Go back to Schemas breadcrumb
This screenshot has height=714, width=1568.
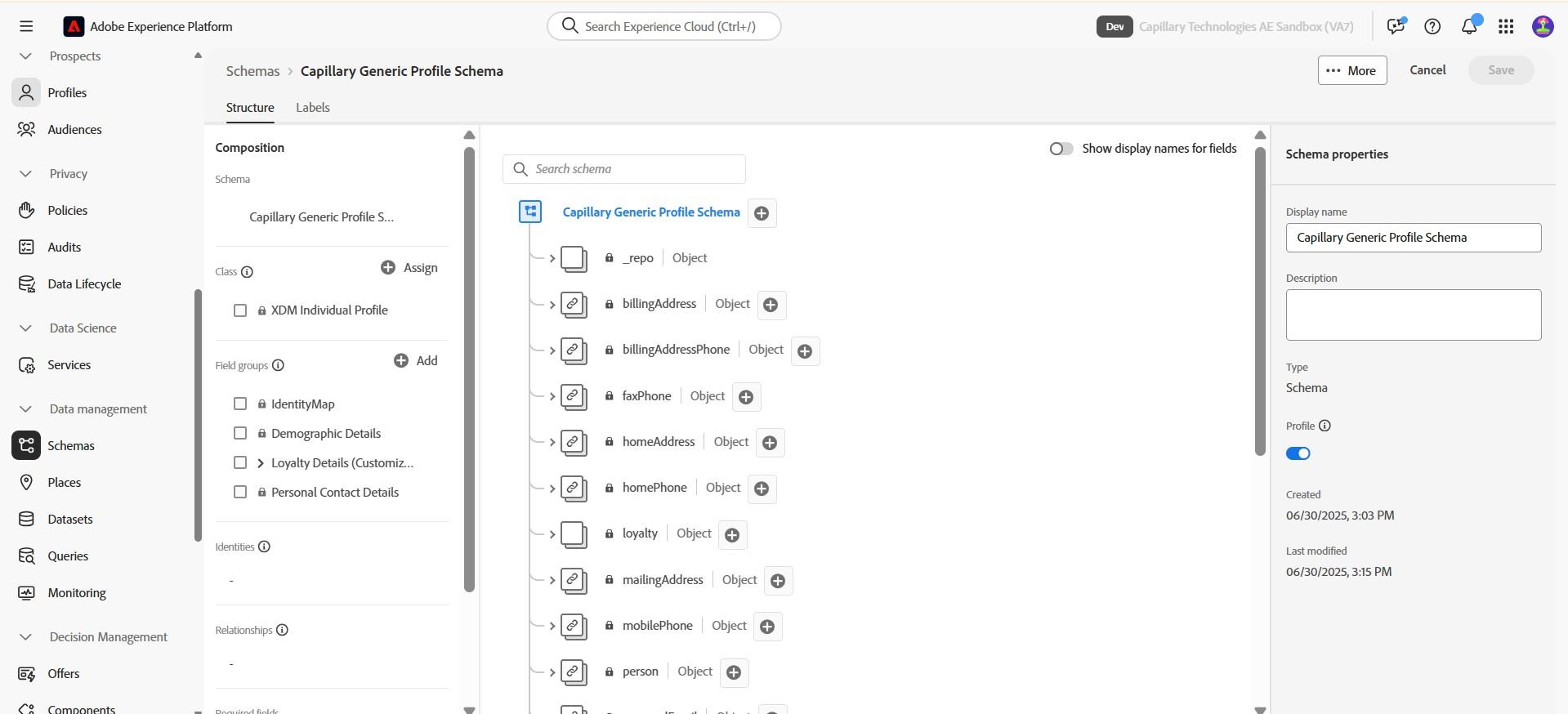[x=253, y=71]
